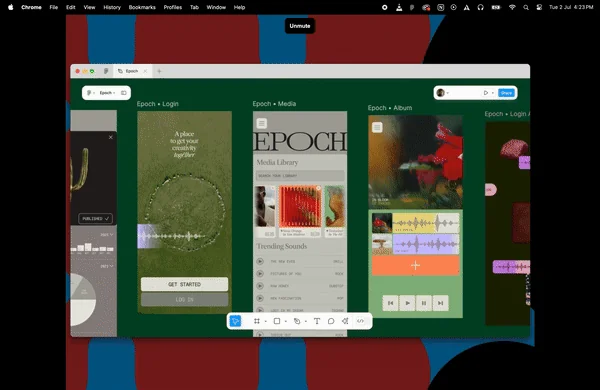The height and width of the screenshot is (390, 600).
Task: Click the headphones menu bar icon
Action: (481, 7)
